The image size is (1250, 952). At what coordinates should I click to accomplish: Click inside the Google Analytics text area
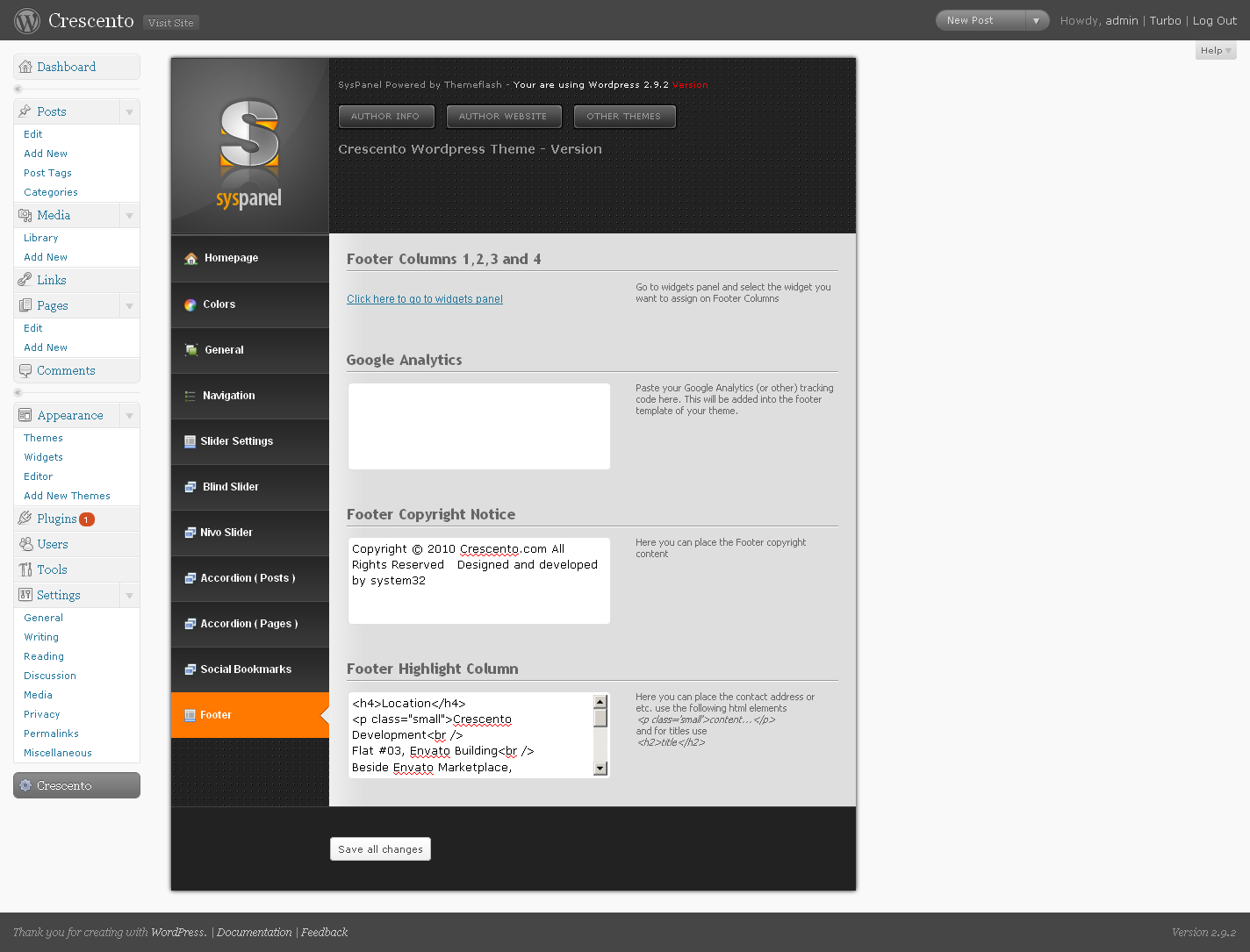(479, 426)
